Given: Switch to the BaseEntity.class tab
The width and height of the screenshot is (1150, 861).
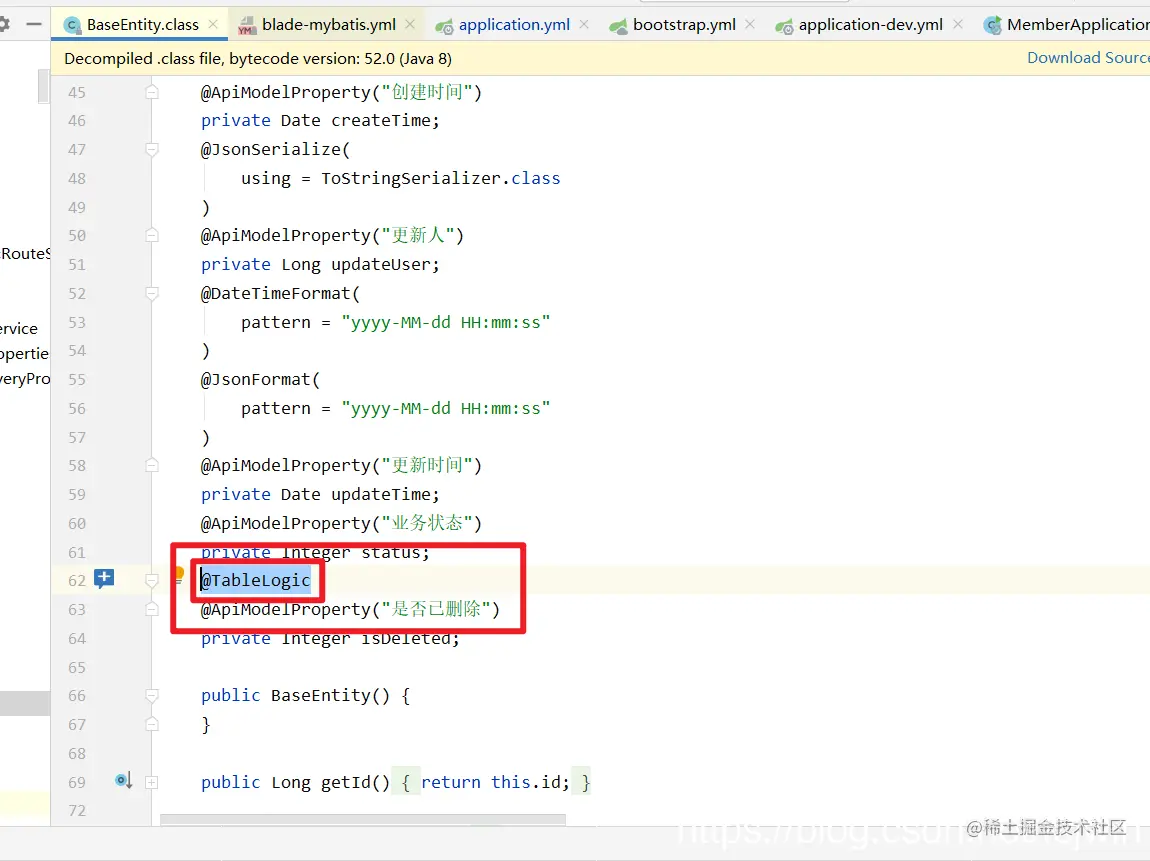Looking at the screenshot, I should coord(141,25).
